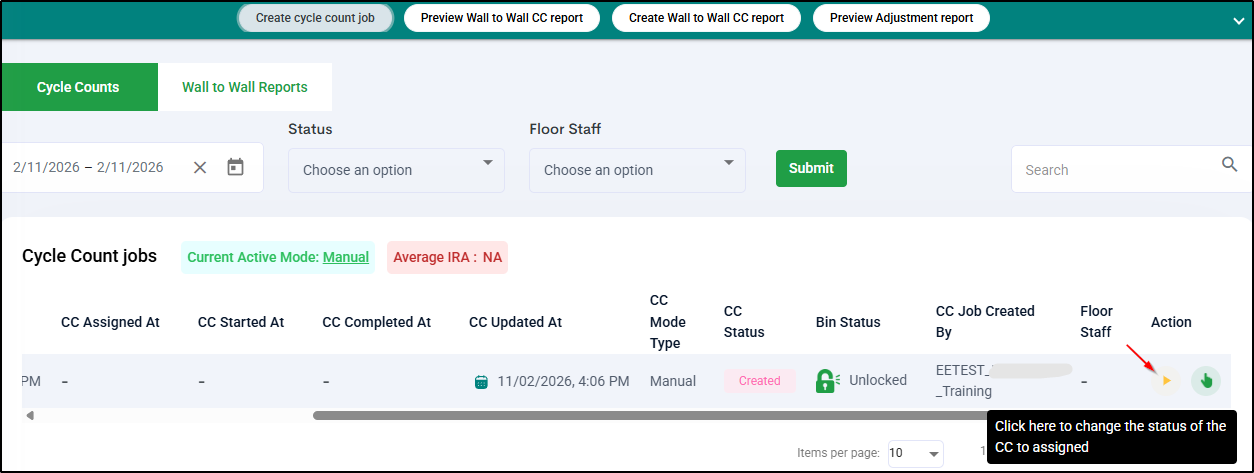
Task: Click the green Submit button
Action: [x=811, y=168]
